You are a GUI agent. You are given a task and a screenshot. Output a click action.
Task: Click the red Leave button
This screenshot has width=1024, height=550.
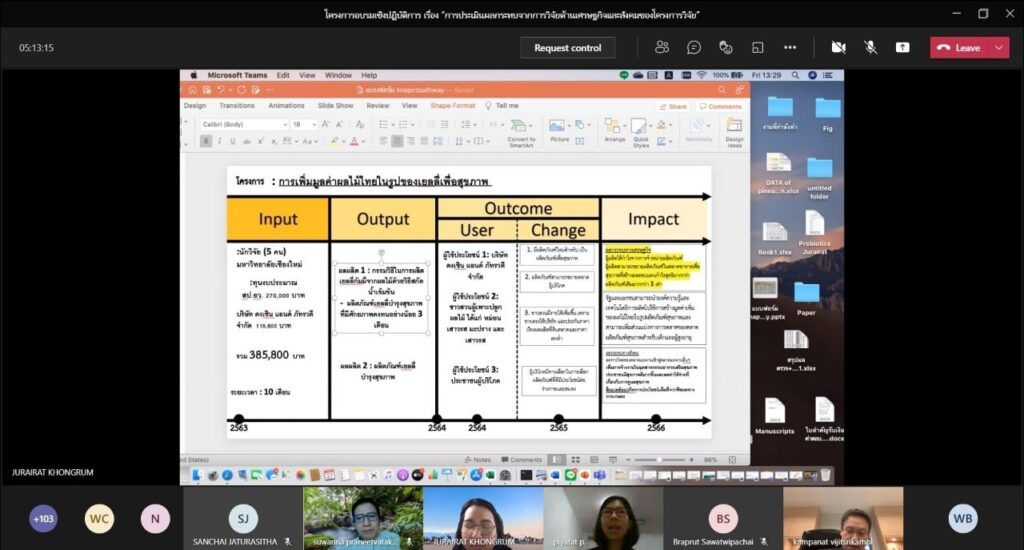pos(959,47)
